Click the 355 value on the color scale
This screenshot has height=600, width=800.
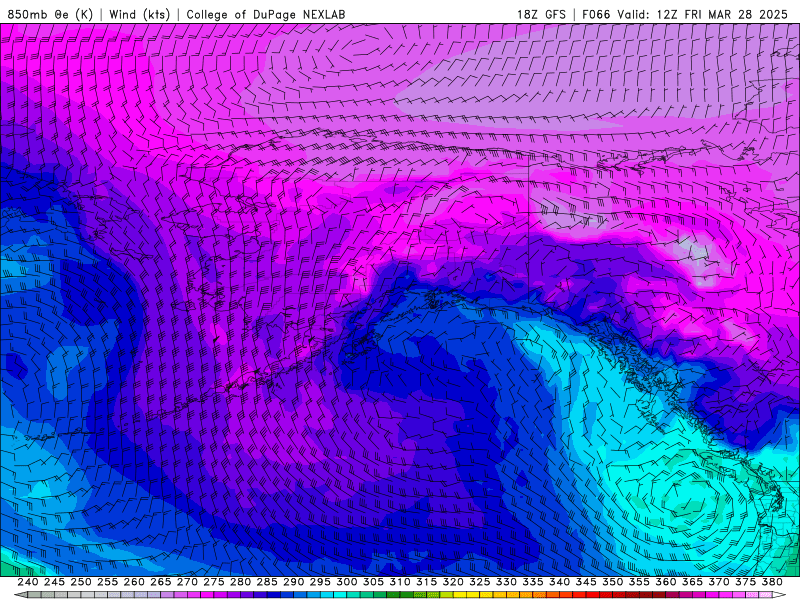coord(639,582)
